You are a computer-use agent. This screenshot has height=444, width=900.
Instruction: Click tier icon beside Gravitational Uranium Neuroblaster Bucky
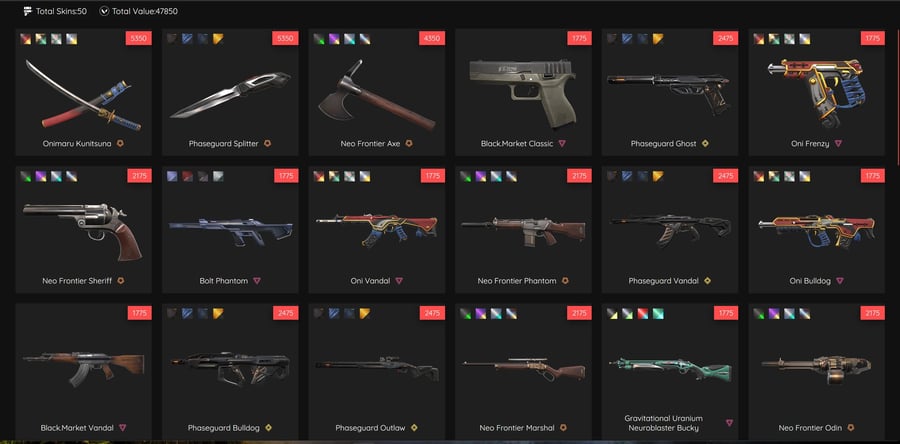[729, 423]
